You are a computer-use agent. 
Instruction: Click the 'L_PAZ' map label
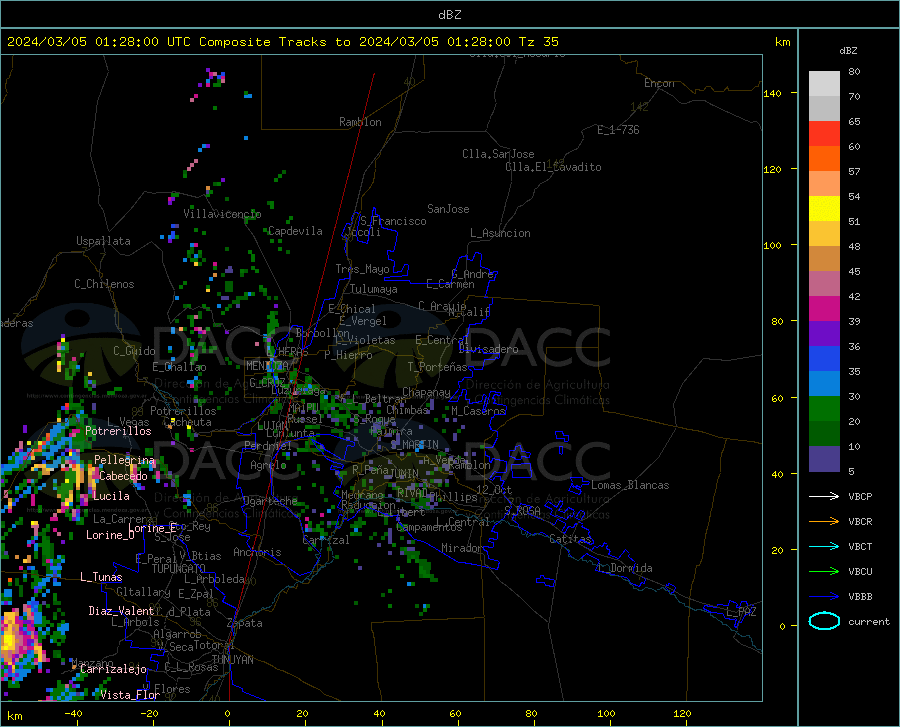tap(741, 612)
